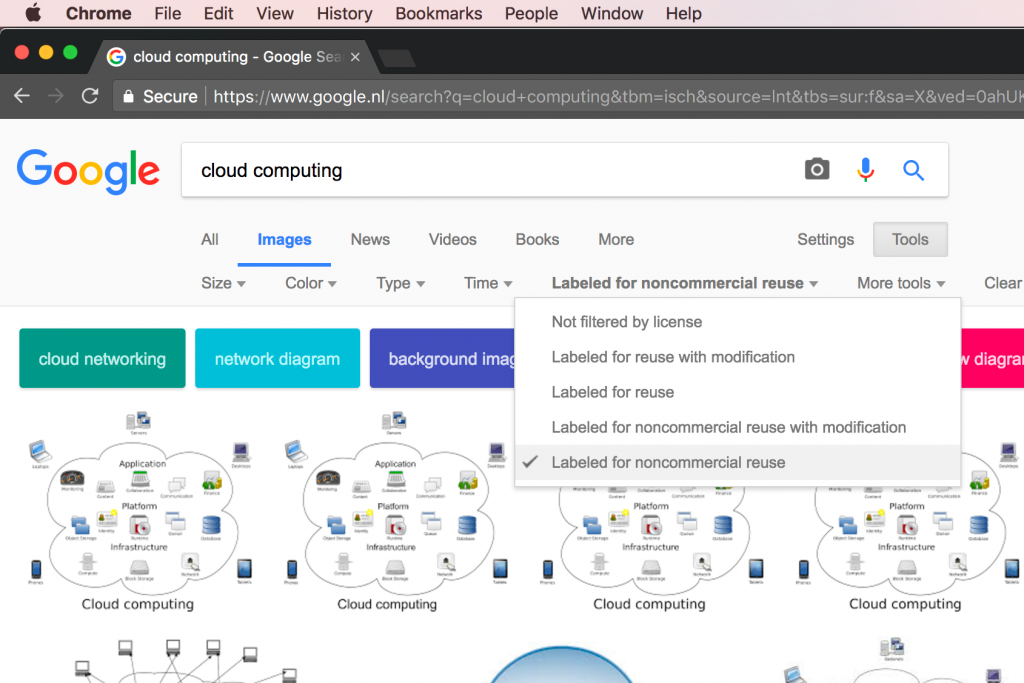The image size is (1024, 683).
Task: Open the Edit menu
Action: pyautogui.click(x=218, y=13)
